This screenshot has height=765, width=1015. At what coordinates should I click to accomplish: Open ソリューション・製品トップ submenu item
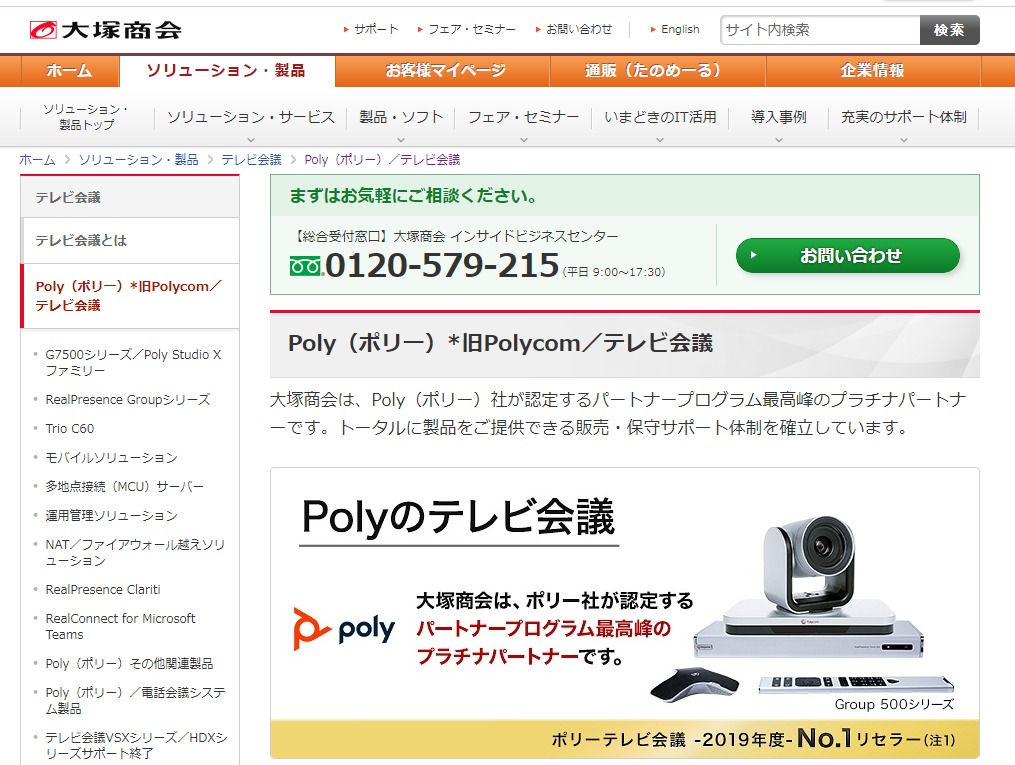point(86,117)
